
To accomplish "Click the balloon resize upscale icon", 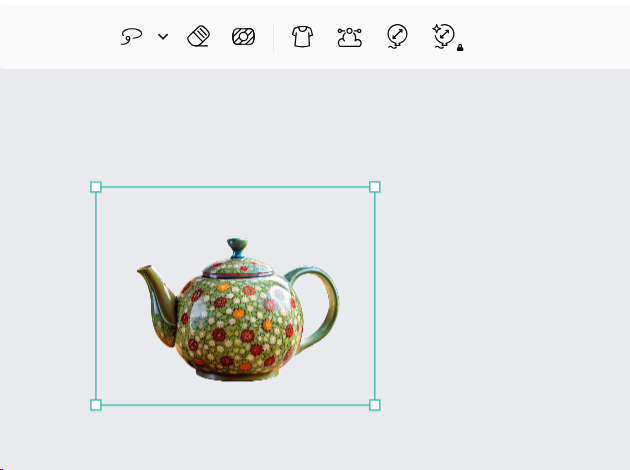I will click(397, 37).
